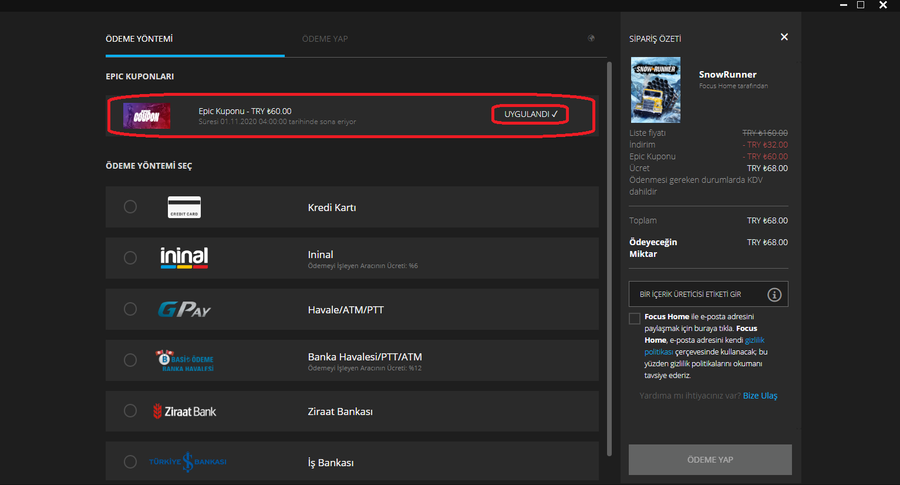Select Kredi Kartı radio button
This screenshot has width=900, height=485.
[130, 207]
